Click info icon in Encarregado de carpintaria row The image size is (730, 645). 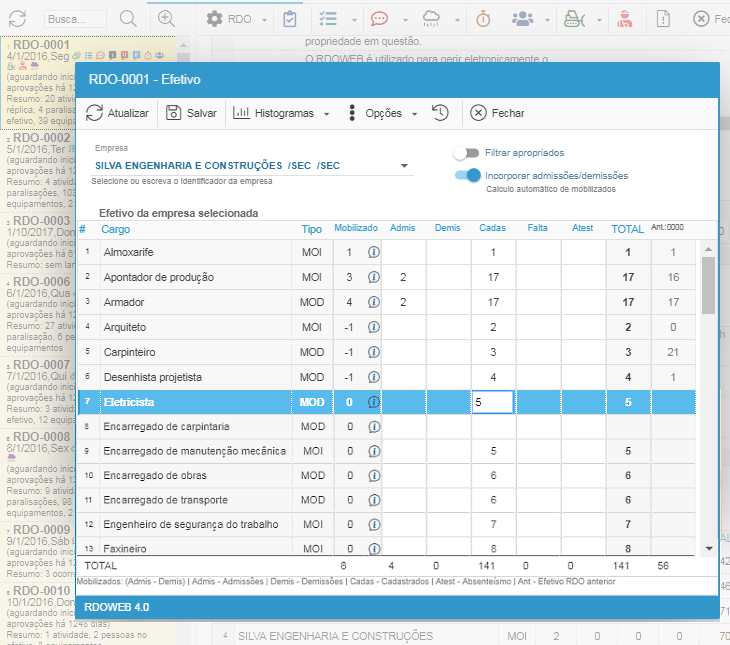click(374, 427)
